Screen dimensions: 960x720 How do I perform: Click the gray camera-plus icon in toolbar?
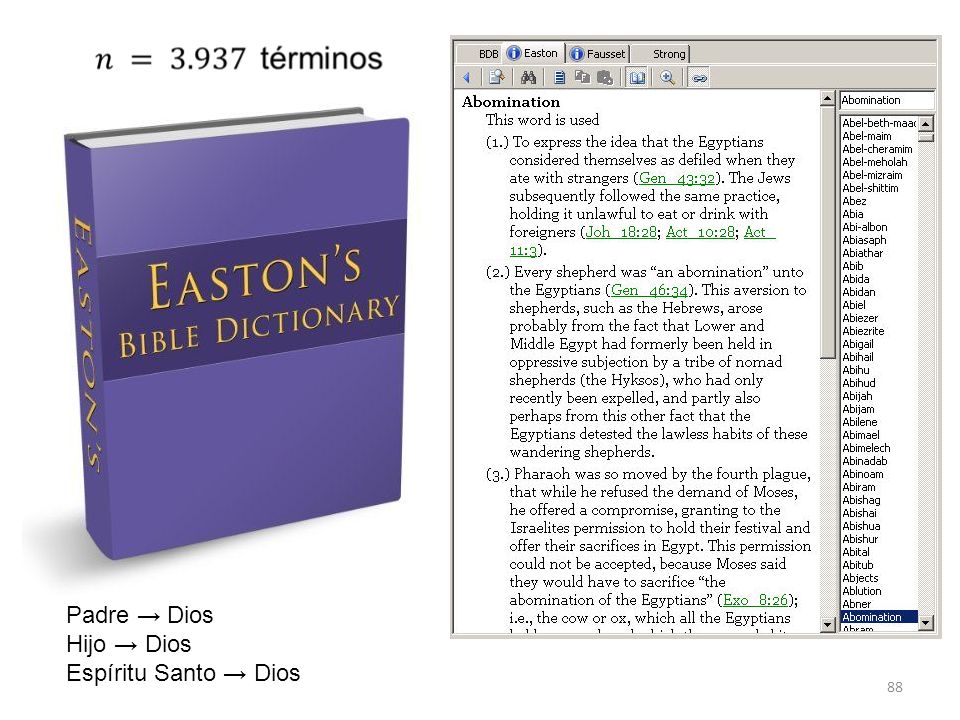[x=605, y=78]
